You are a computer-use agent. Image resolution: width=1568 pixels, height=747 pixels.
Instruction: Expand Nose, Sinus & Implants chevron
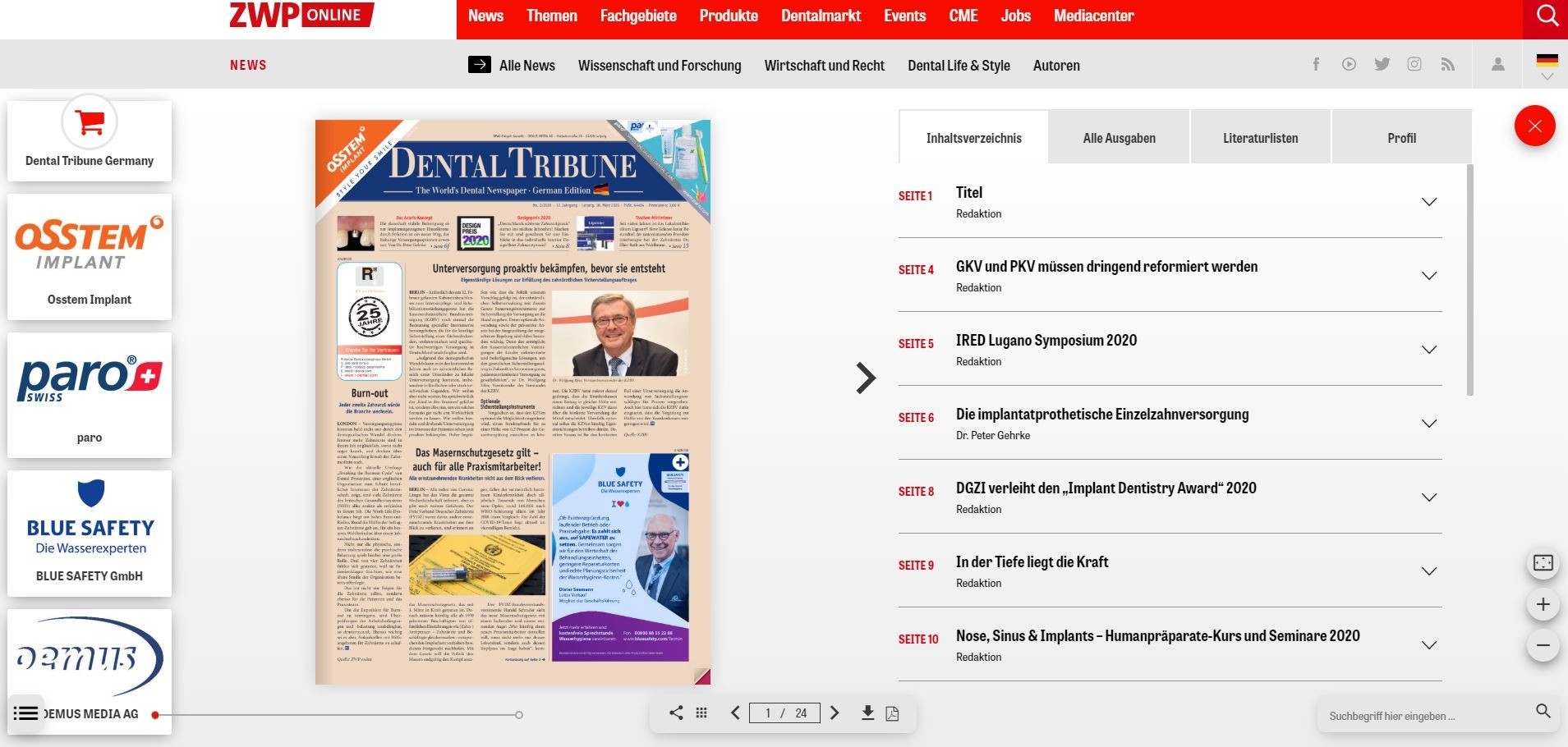1429,644
